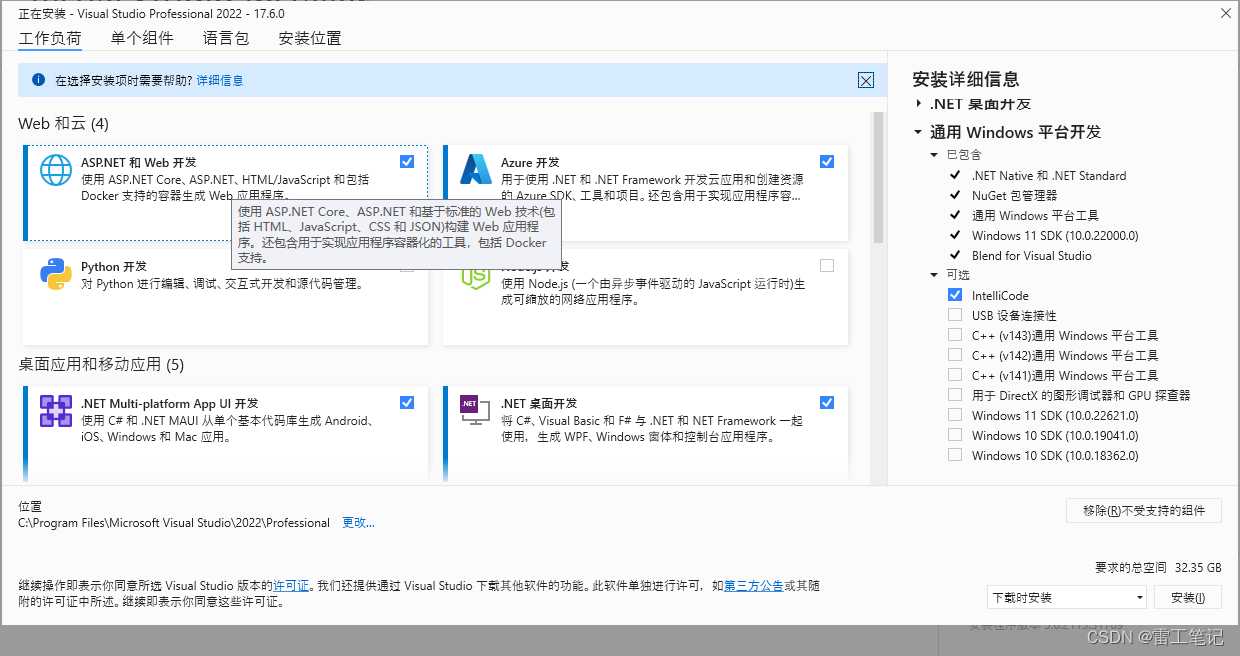1240x656 pixels.
Task: Click the 32.35 GB total space value
Action: click(1198, 567)
